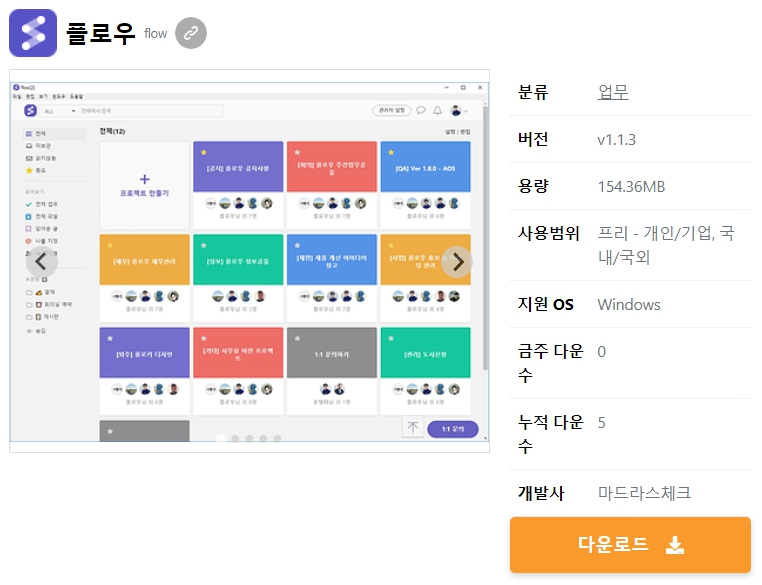Jump to the third carousel dot

[249, 439]
